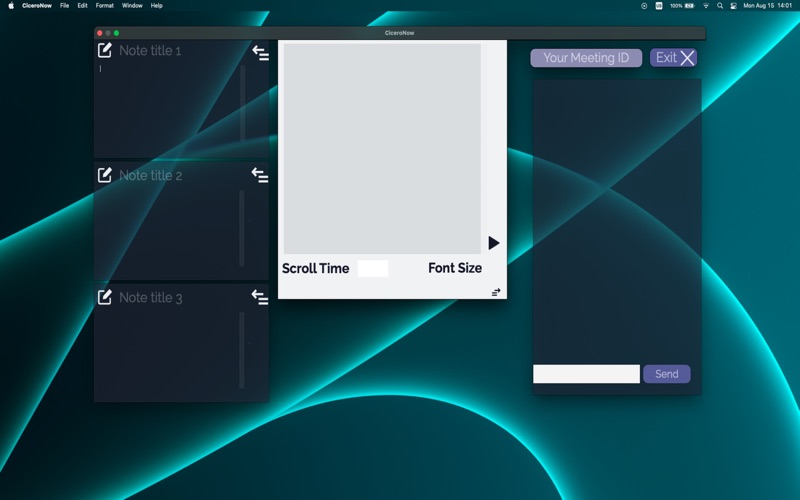Click the arrow-list icon for Note title 2

pos(260,176)
